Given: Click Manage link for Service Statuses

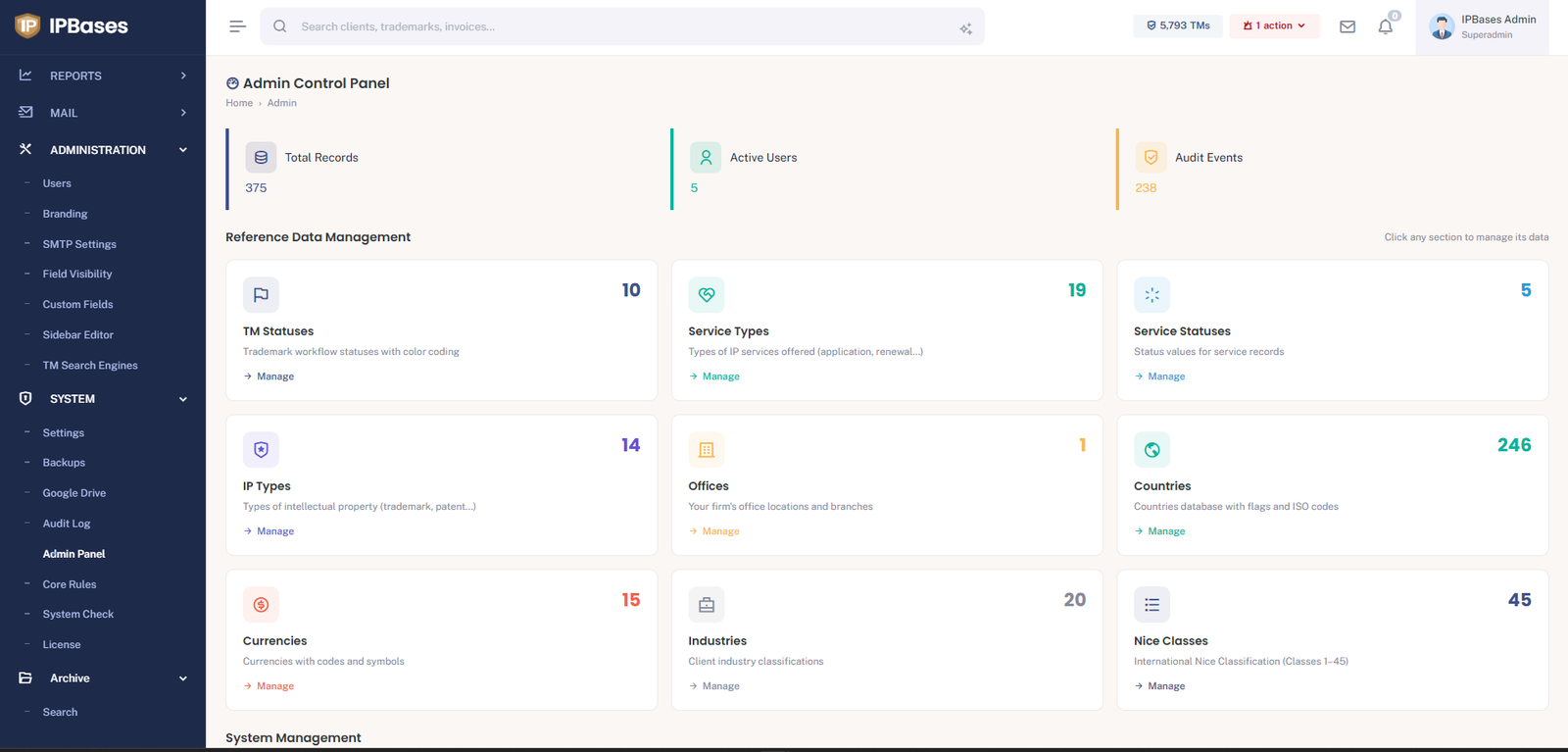Looking at the screenshot, I should [1159, 376].
